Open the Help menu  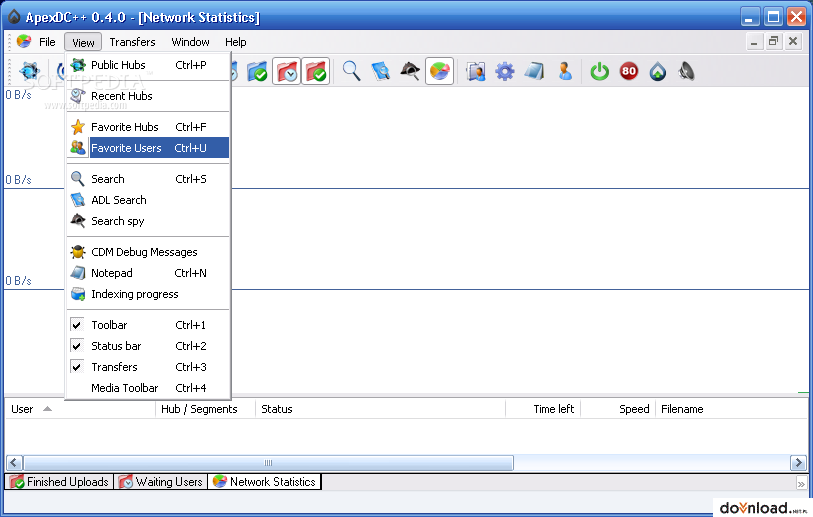235,42
